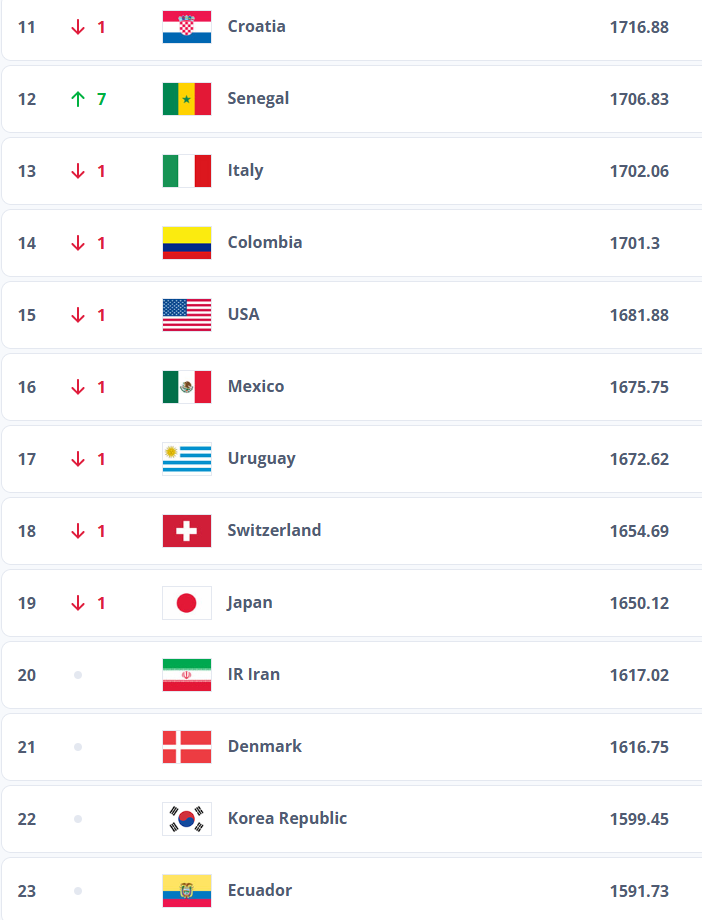Viewport: 702px width, 920px height.
Task: Click the red down arrow beside Croatia
Action: 78,27
